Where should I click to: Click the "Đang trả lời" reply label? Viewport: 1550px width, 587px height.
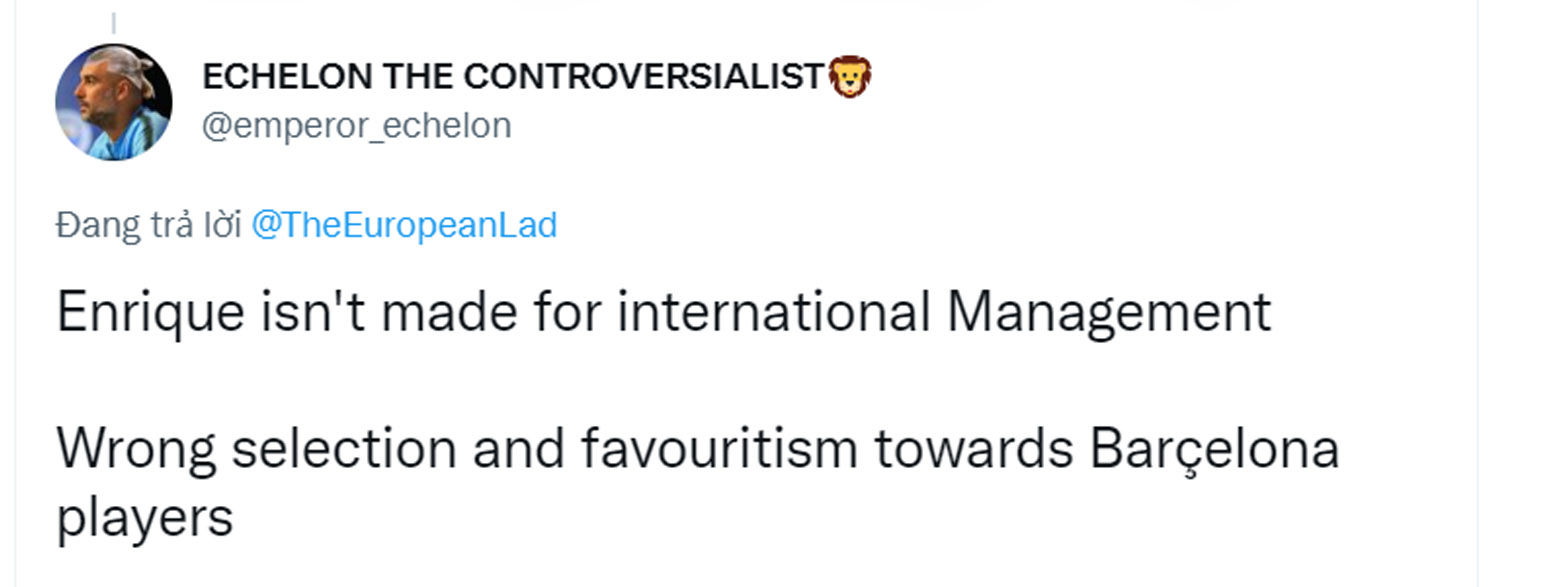pos(149,226)
